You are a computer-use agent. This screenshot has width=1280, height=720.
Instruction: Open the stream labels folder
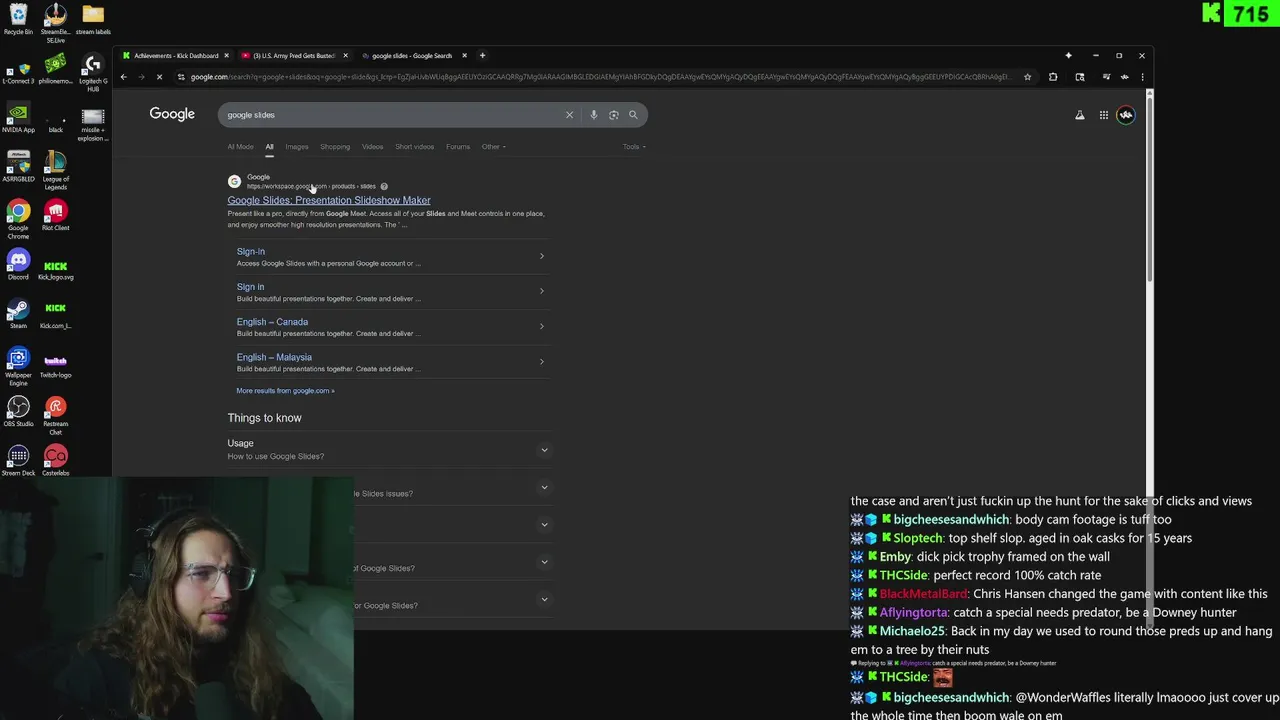point(93,19)
